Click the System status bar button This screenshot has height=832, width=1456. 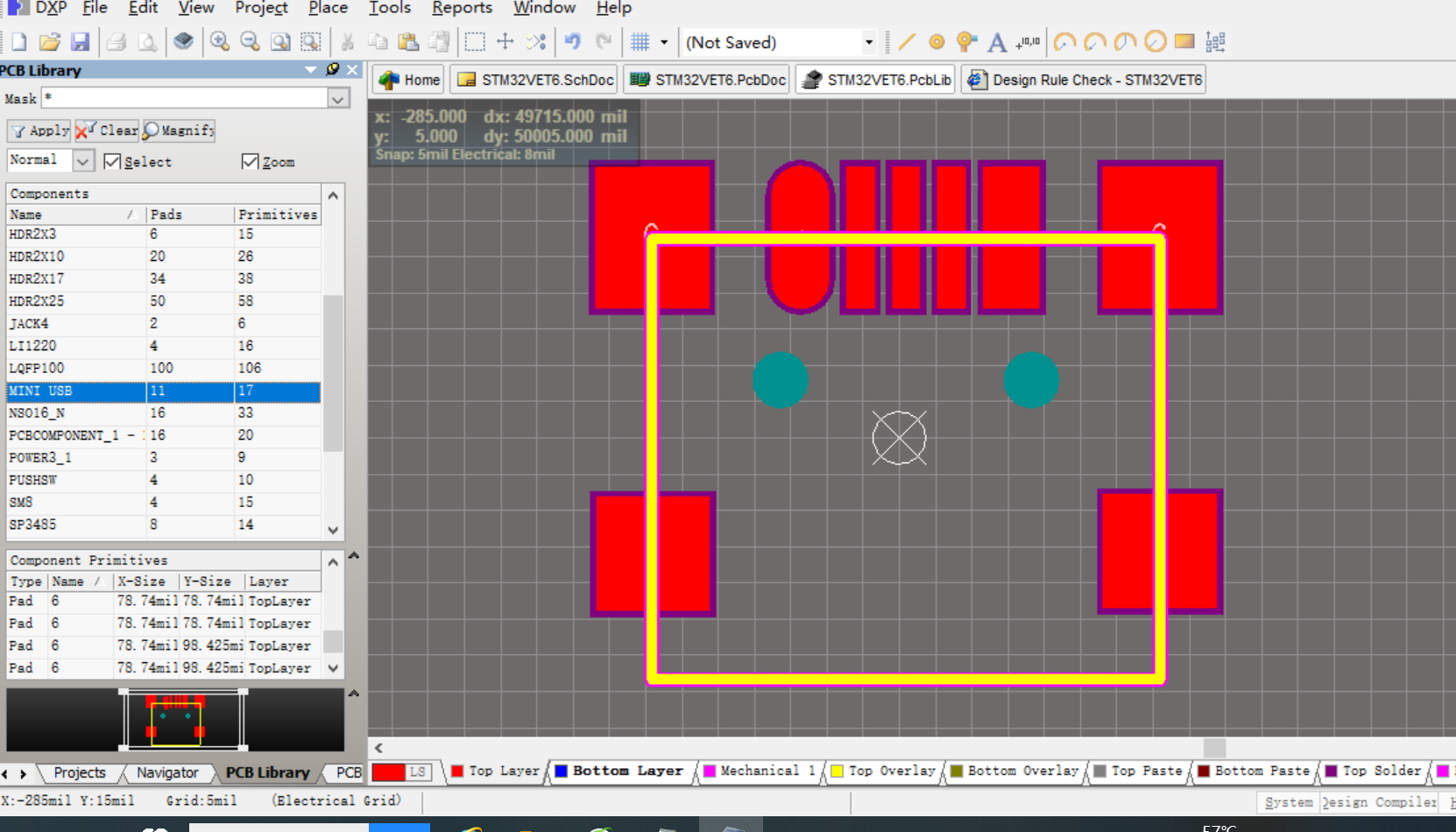[x=1288, y=802]
